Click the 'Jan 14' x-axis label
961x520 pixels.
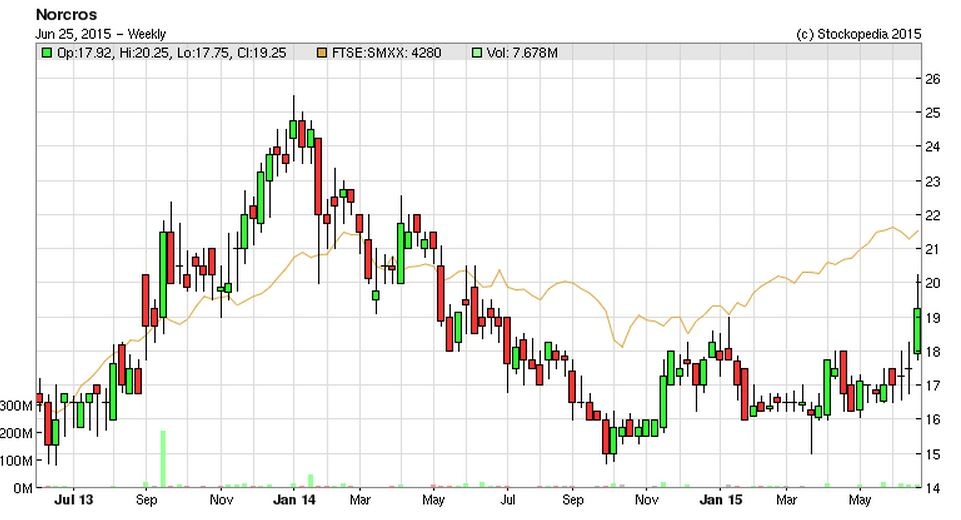294,500
